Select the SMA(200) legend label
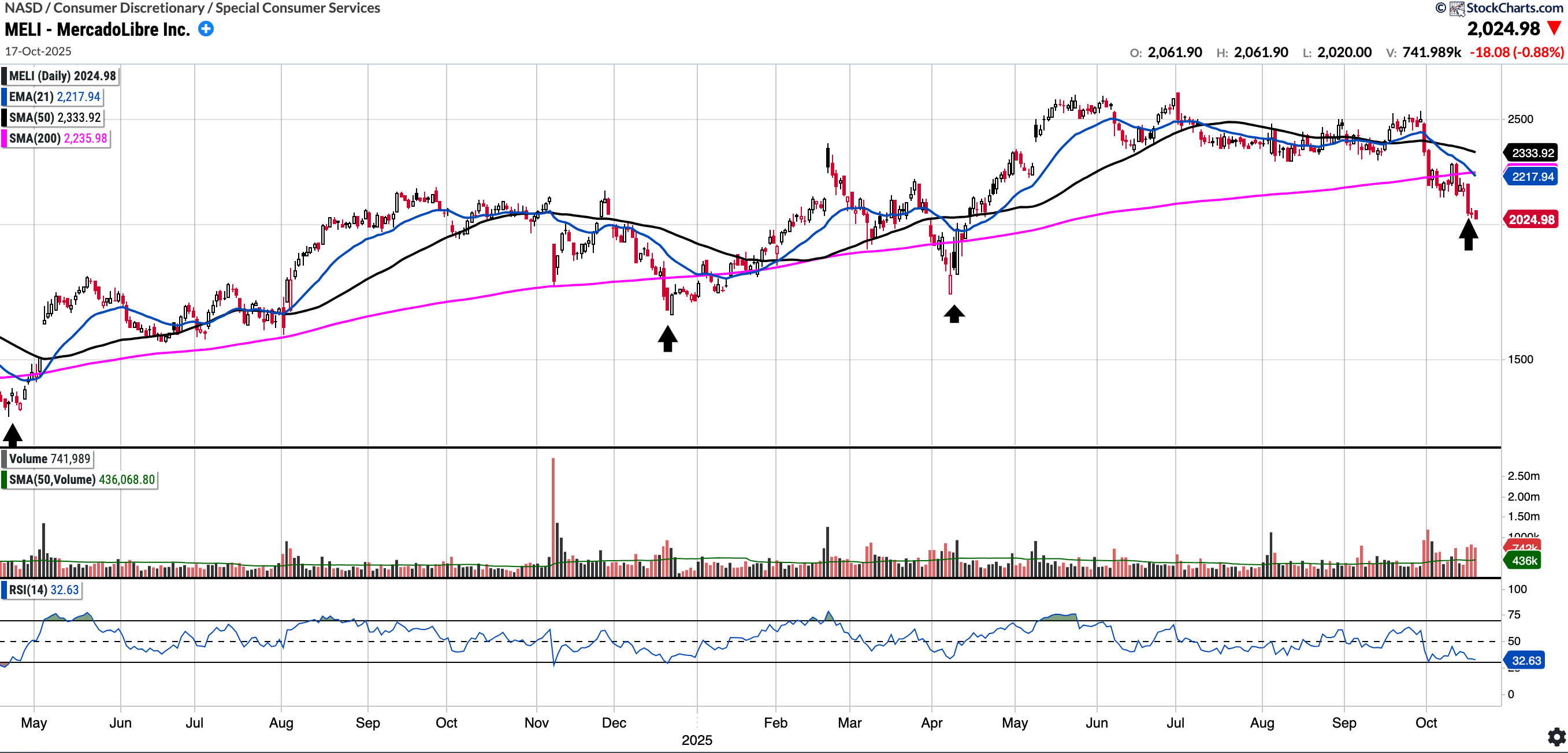Screen dimensions: 1568x753 (x=57, y=138)
